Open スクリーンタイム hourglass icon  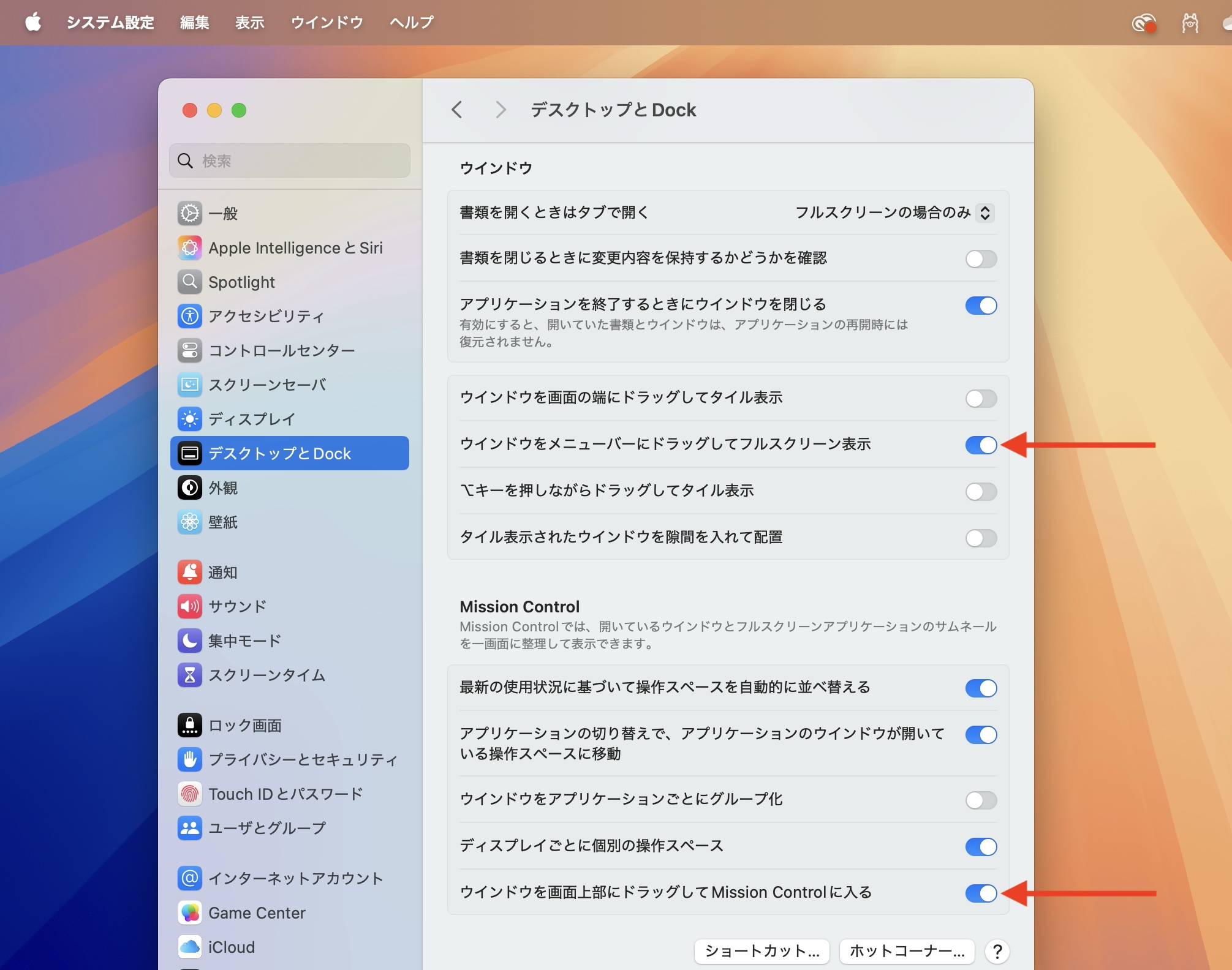(x=190, y=675)
